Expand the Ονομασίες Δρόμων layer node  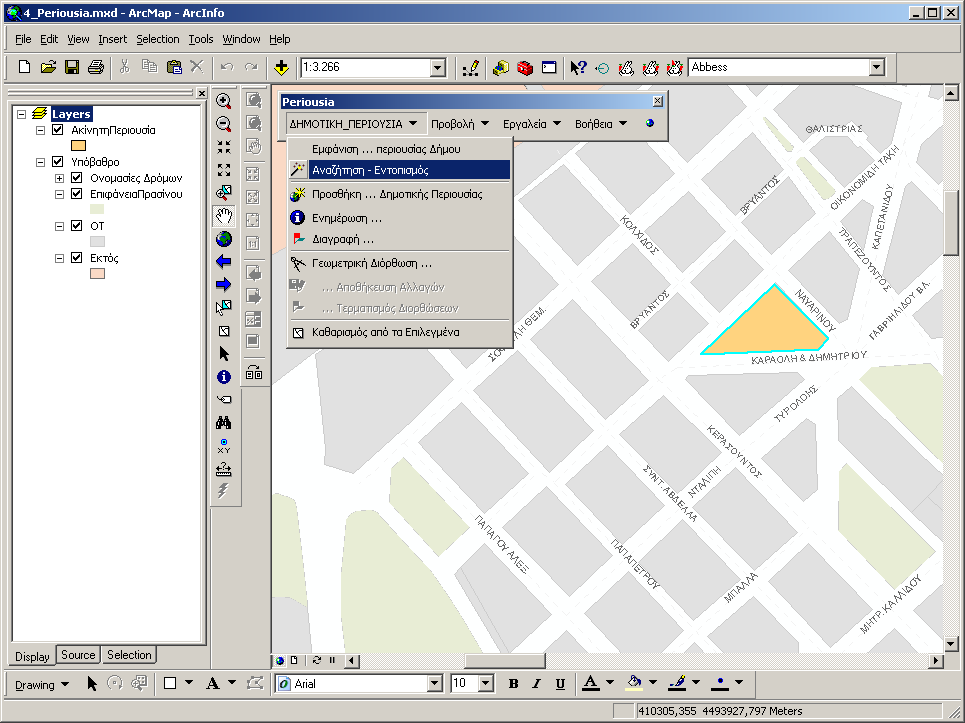(60, 178)
